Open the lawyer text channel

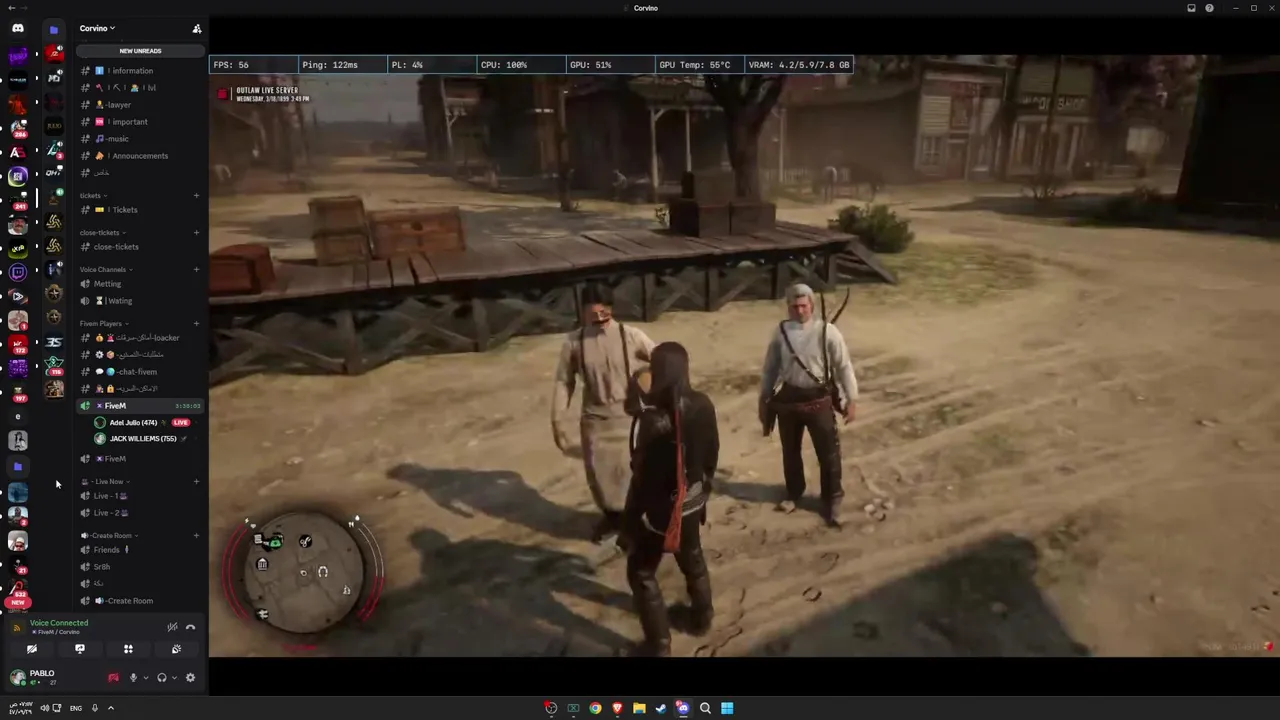[140, 105]
